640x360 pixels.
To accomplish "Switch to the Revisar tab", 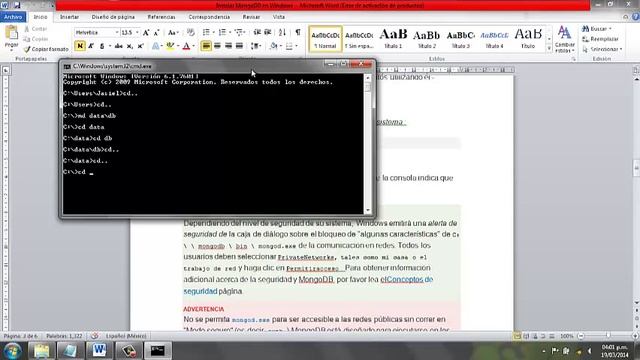I will [x=251, y=17].
